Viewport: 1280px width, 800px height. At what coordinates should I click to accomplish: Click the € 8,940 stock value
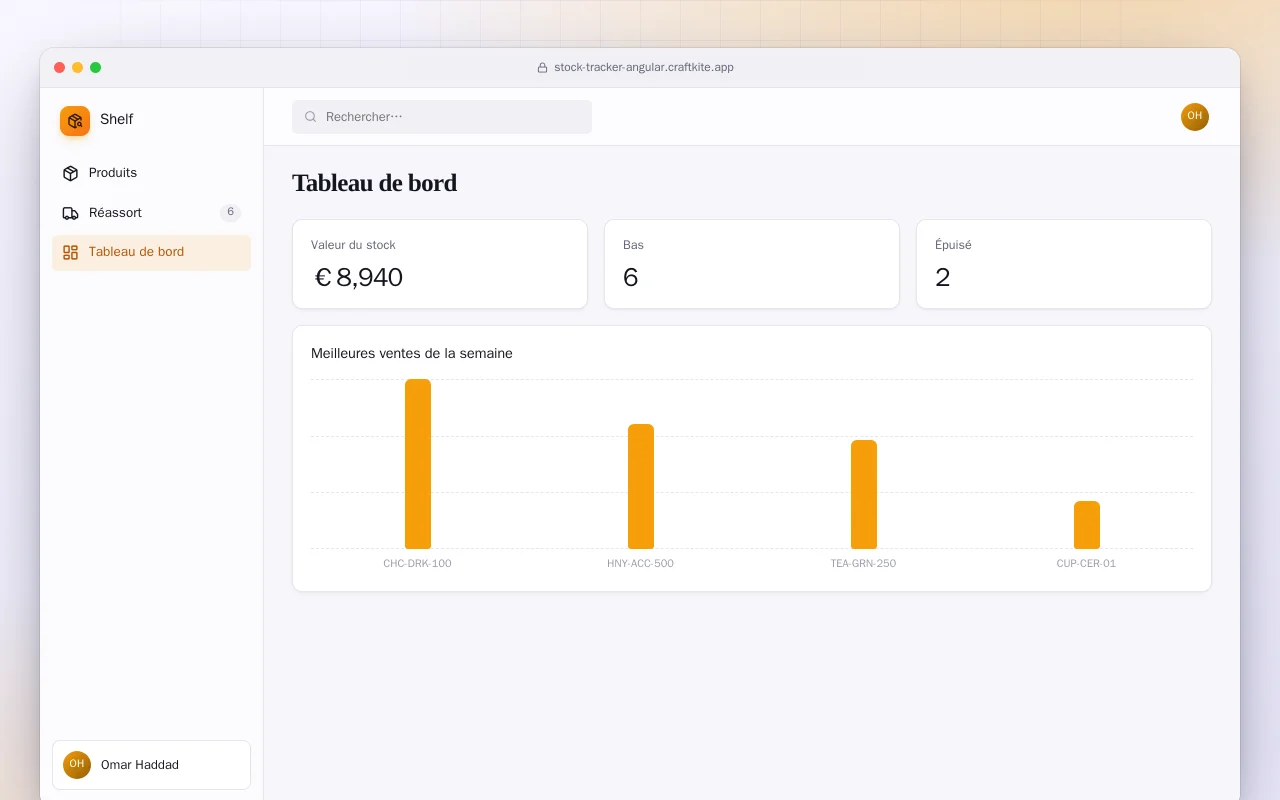pyautogui.click(x=358, y=278)
